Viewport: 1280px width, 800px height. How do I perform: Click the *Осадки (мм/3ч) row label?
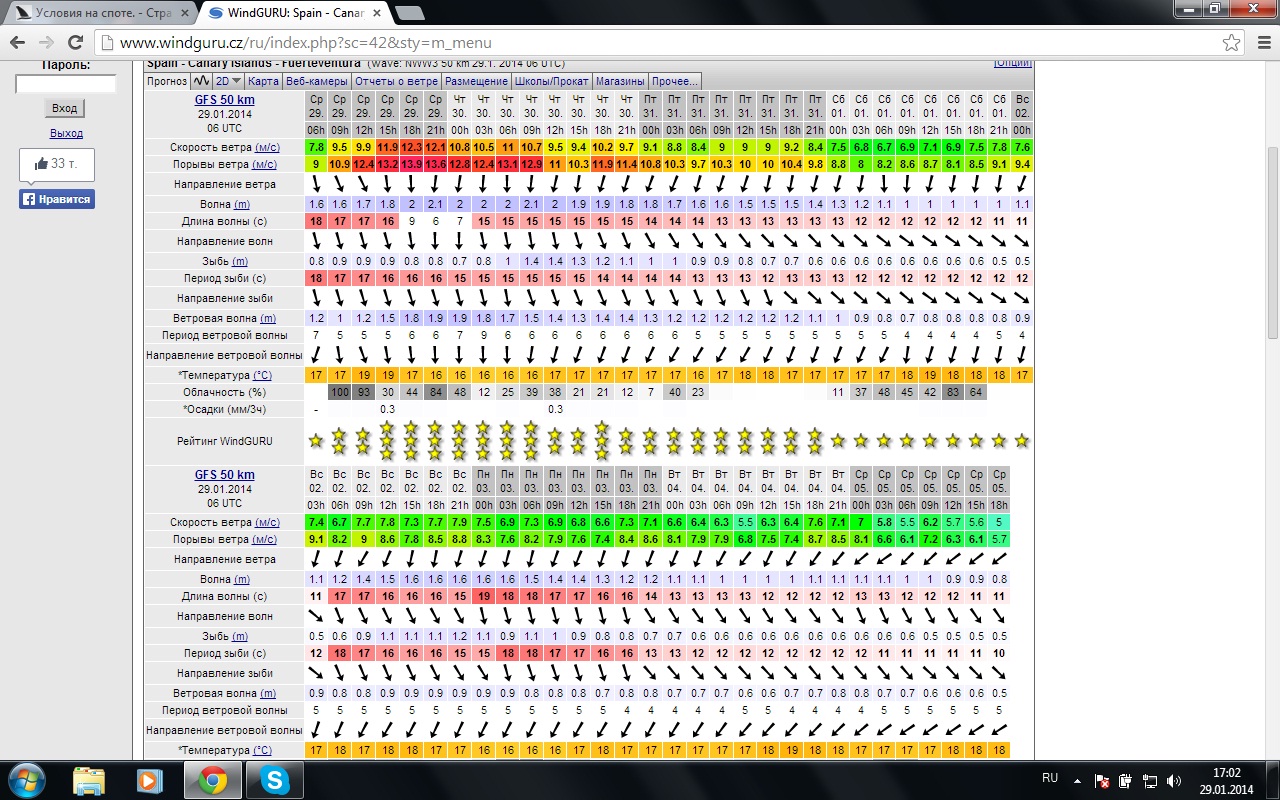pos(225,409)
